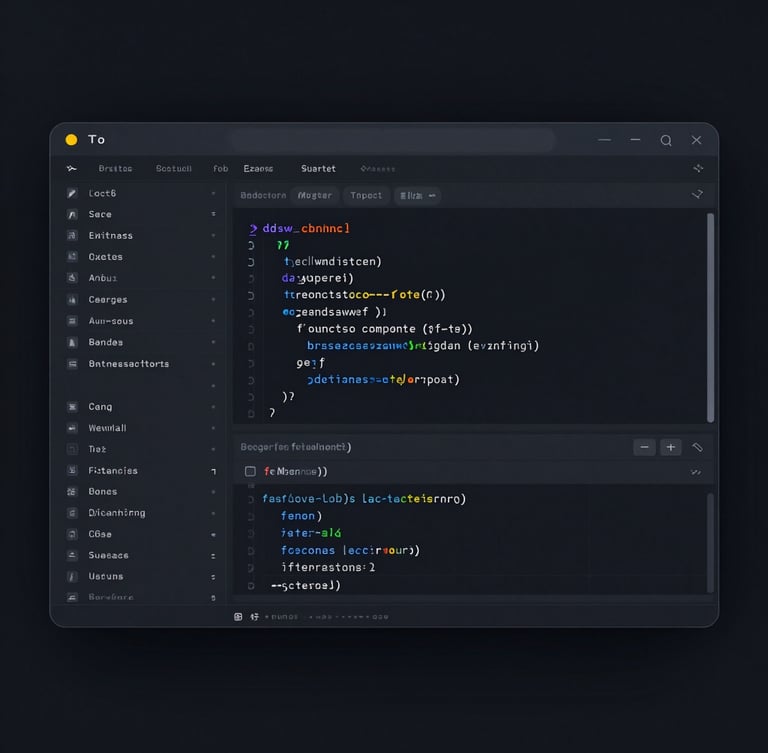Click the icon beside the Oxetes row

click(72, 256)
